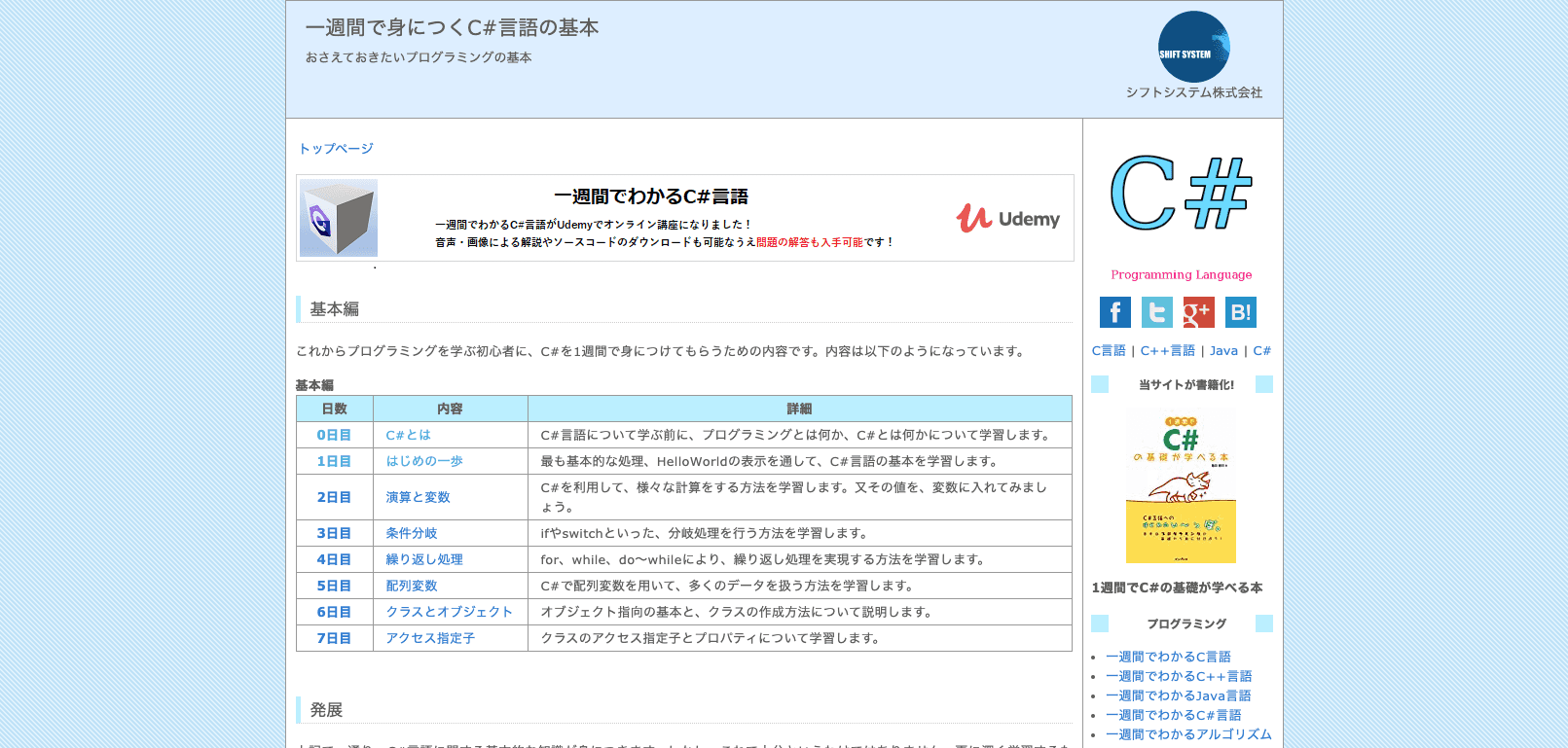Click the large C# logo image

pyautogui.click(x=1181, y=194)
